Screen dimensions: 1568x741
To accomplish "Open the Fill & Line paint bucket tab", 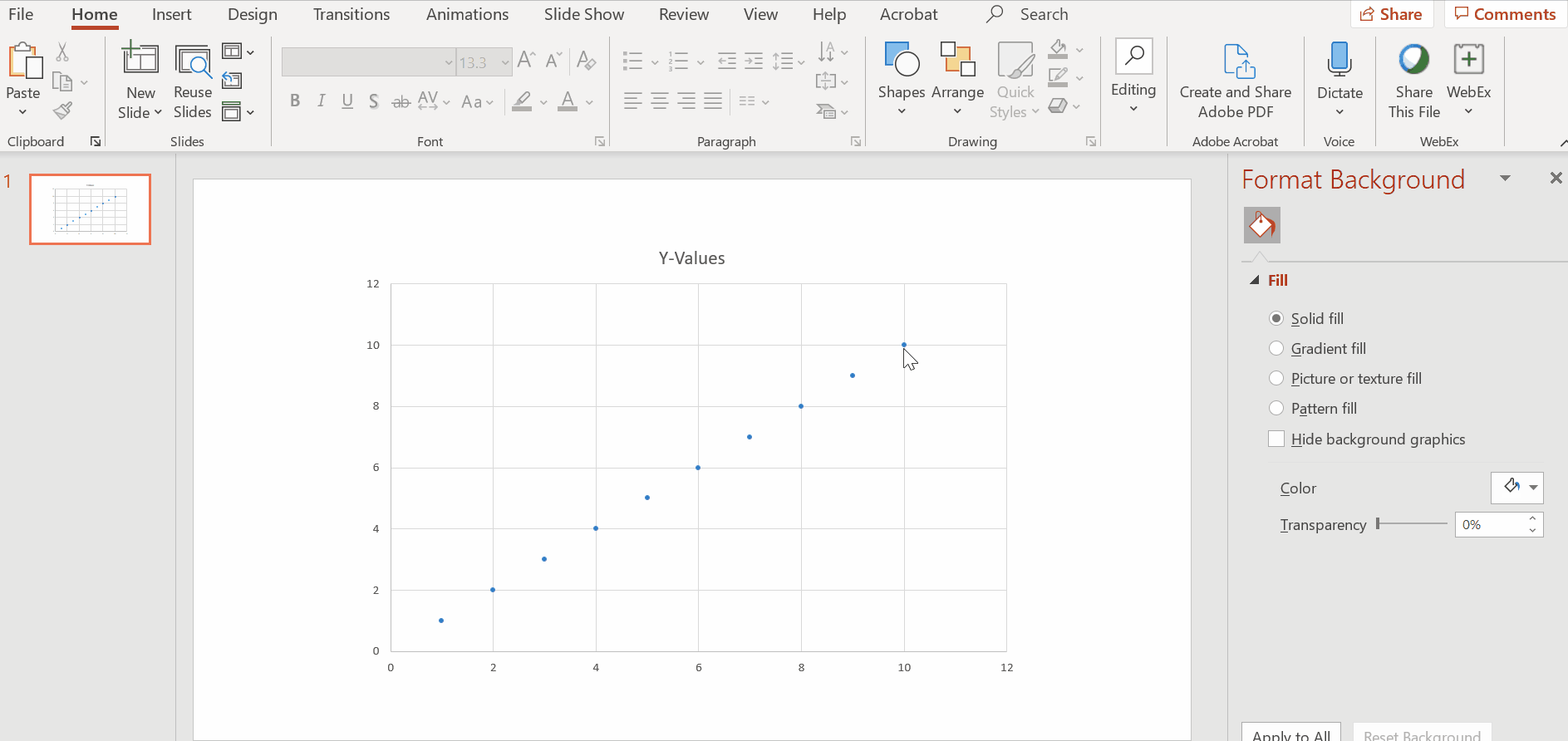I will click(x=1262, y=225).
